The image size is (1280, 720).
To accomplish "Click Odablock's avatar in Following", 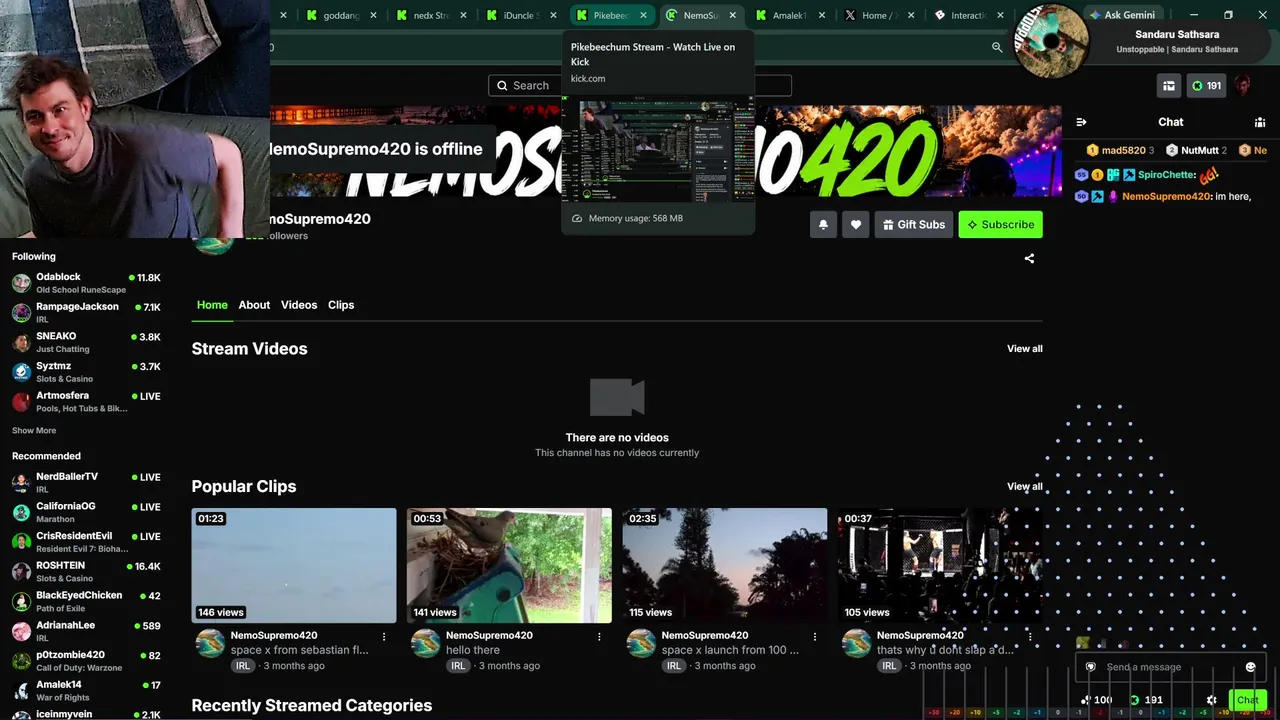I will (x=21, y=283).
